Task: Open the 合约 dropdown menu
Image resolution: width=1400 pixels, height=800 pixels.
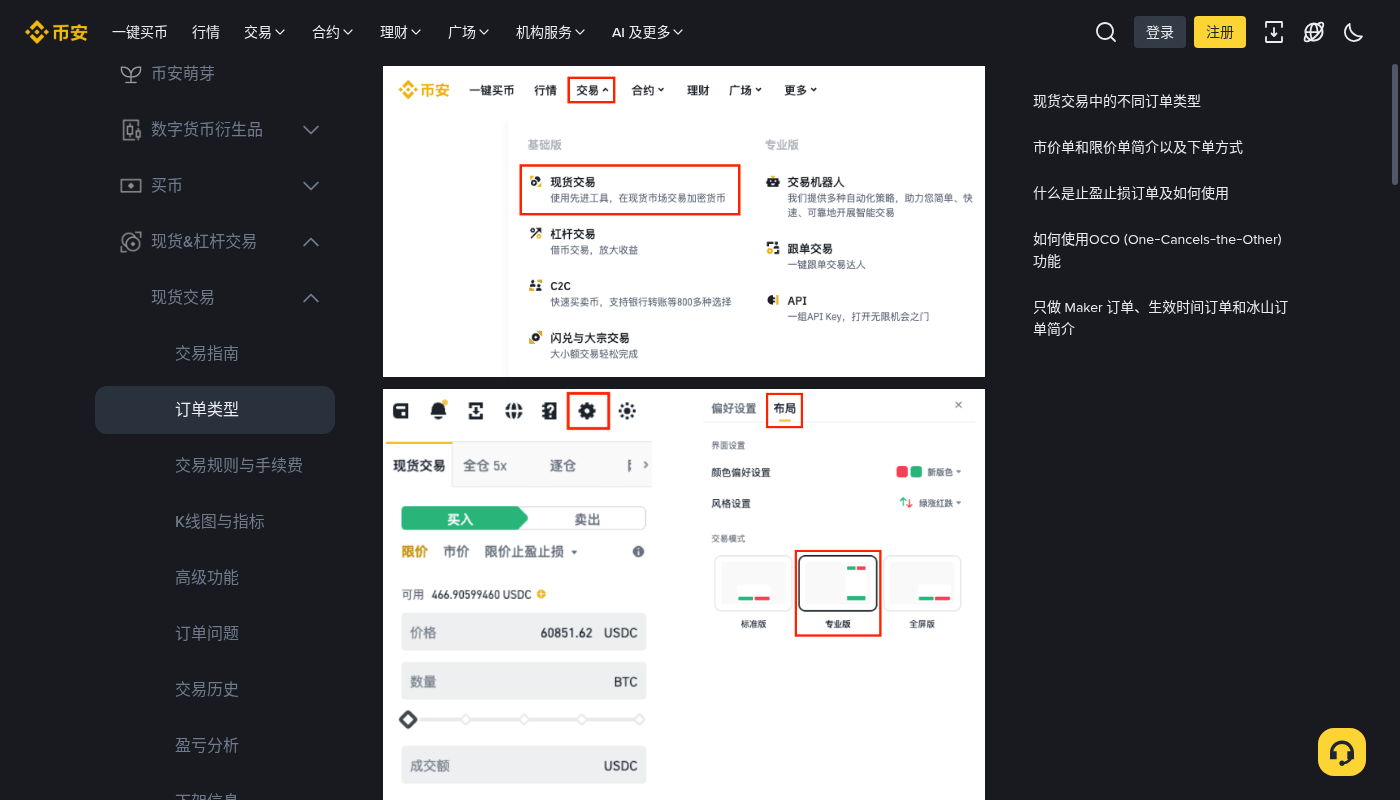Action: click(x=333, y=32)
